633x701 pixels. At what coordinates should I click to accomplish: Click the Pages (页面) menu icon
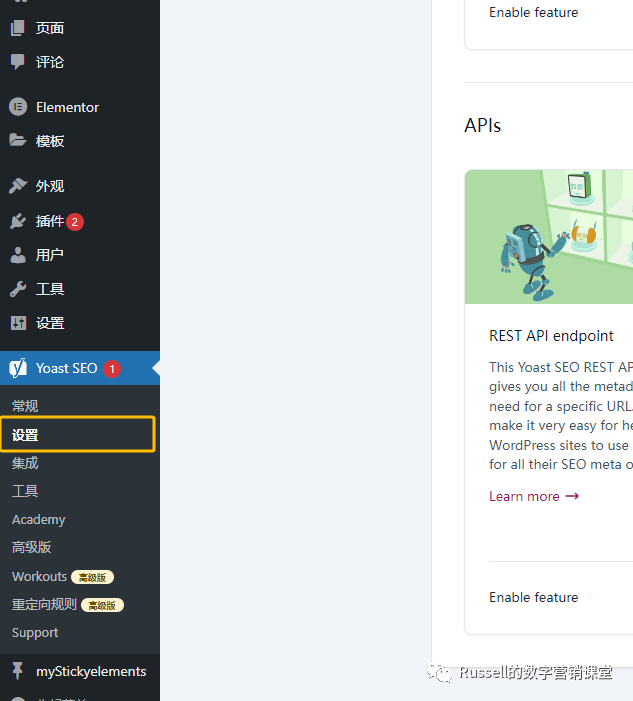pos(18,28)
